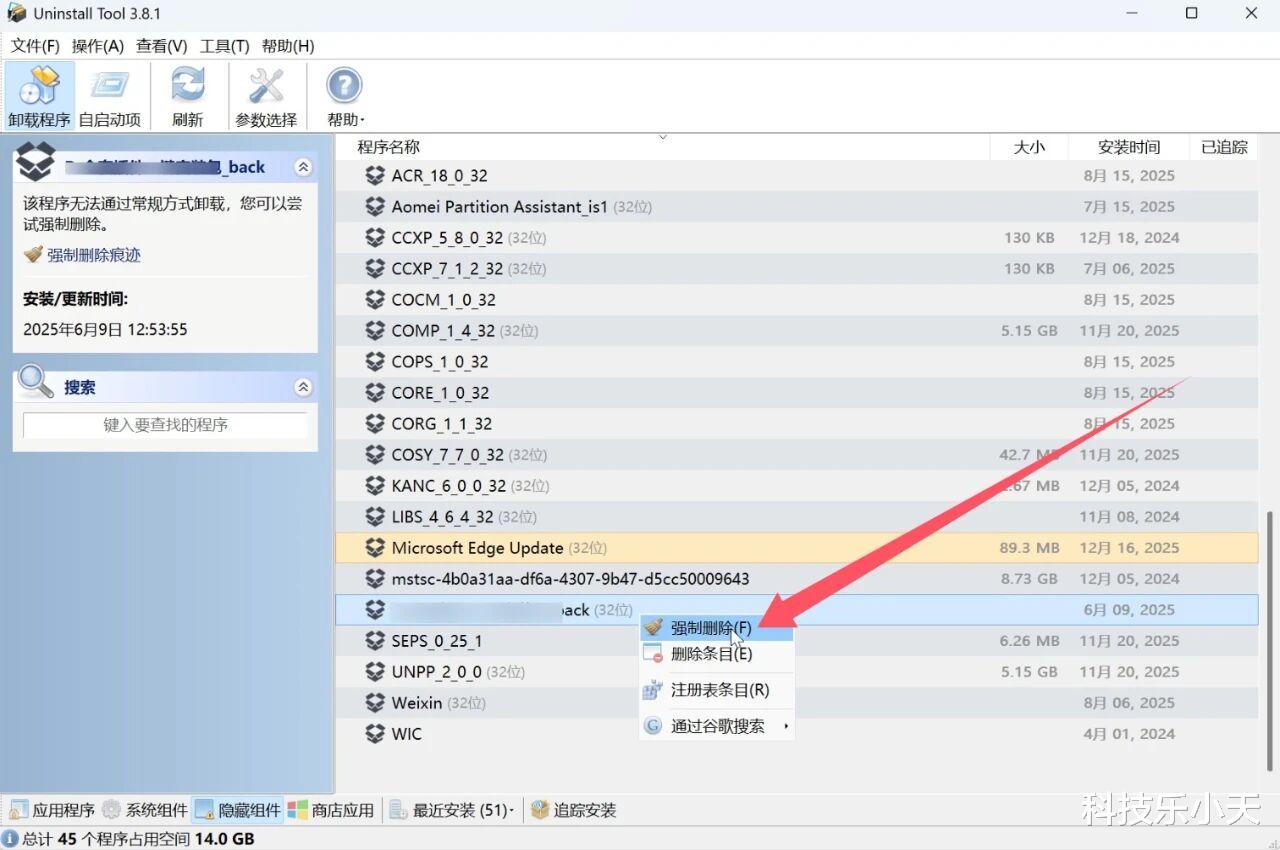Click the icon beside mstsc-4b0a31aa entry
Image resolution: width=1280 pixels, height=850 pixels.
point(375,579)
